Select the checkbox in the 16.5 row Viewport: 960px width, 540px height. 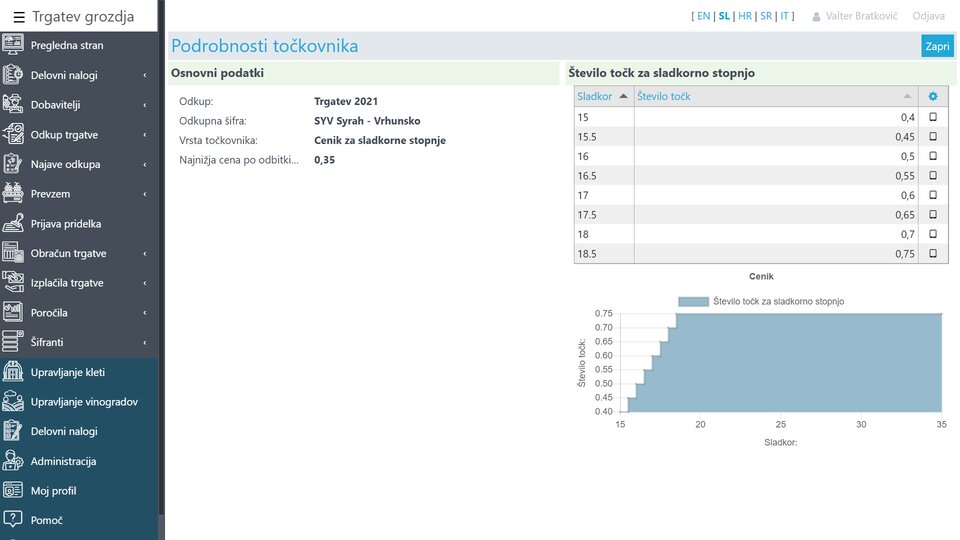(x=933, y=176)
